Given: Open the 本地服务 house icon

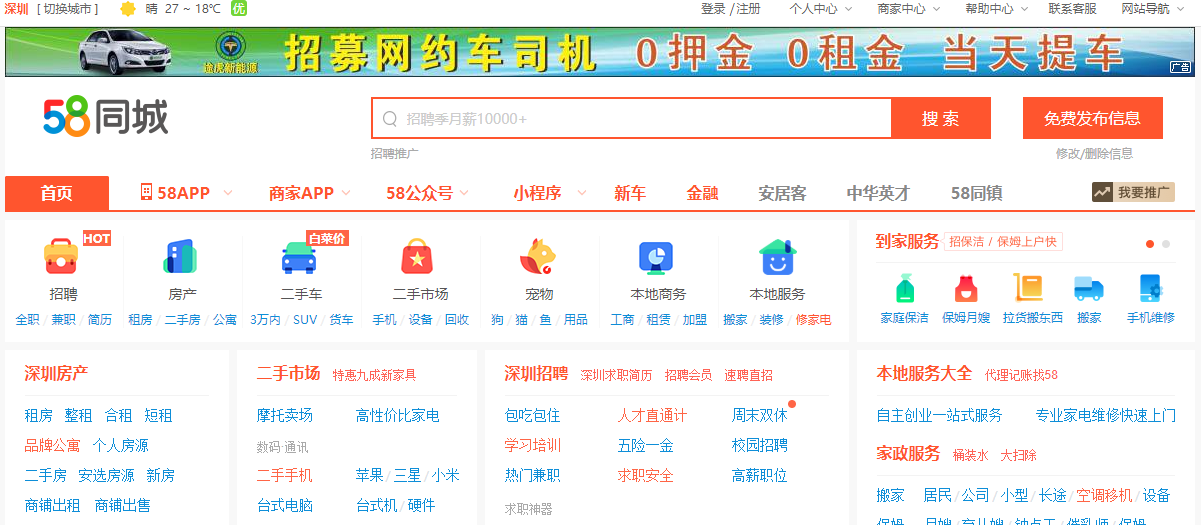Looking at the screenshot, I should point(777,257).
